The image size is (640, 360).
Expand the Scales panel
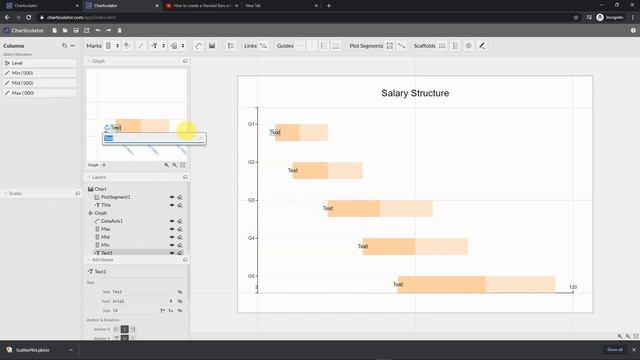[x=5, y=193]
